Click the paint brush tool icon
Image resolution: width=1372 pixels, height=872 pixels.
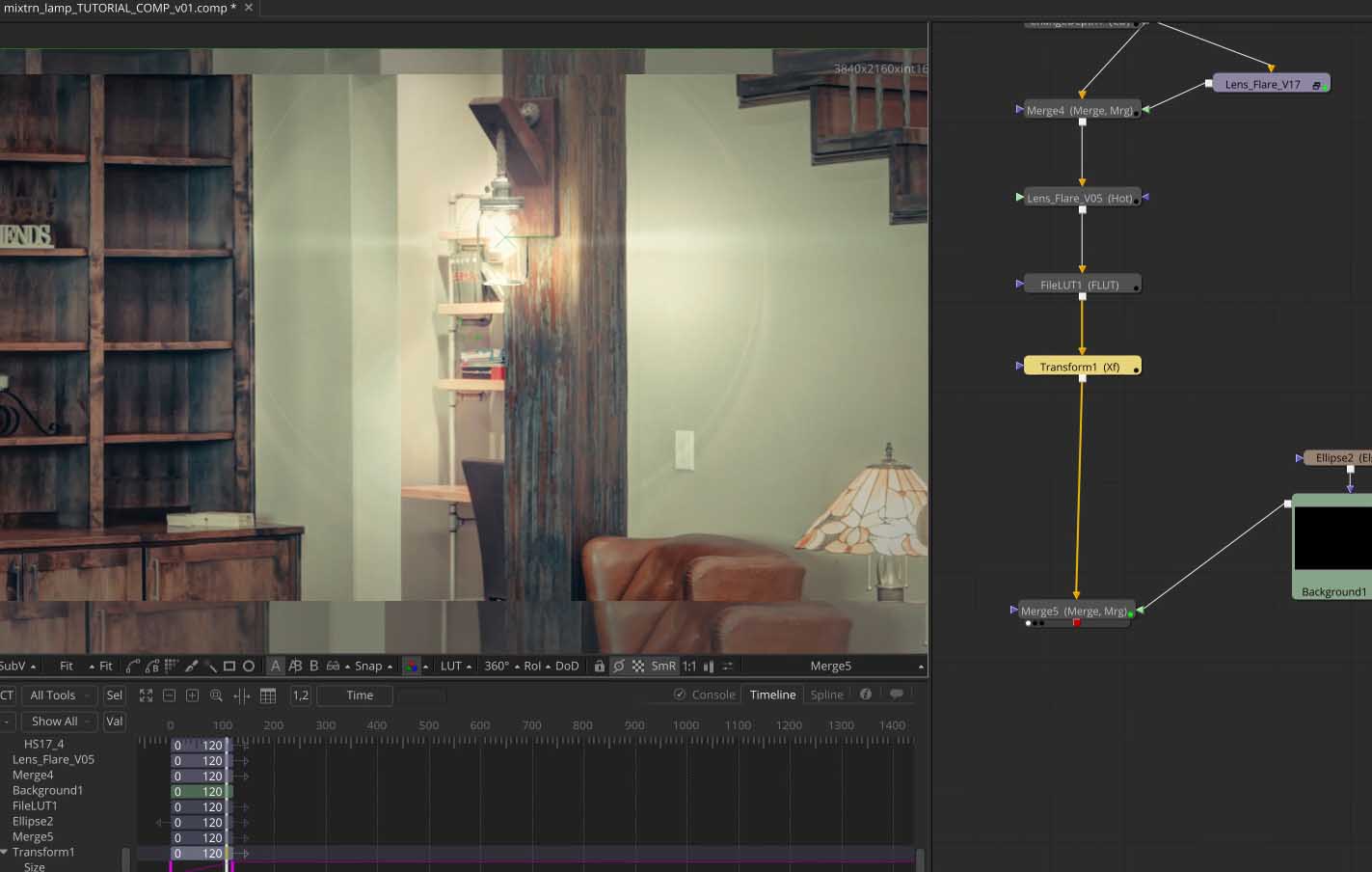click(191, 666)
